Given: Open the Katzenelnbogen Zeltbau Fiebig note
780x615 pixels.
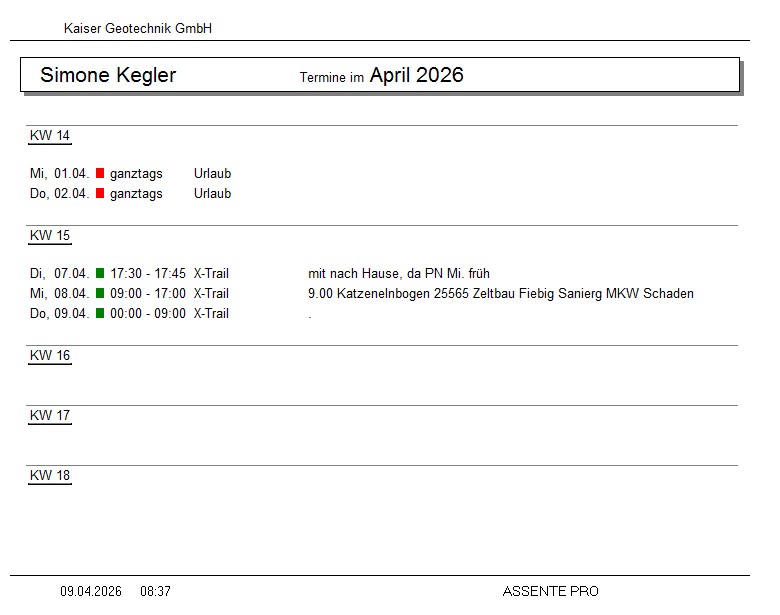Looking at the screenshot, I should tap(501, 294).
